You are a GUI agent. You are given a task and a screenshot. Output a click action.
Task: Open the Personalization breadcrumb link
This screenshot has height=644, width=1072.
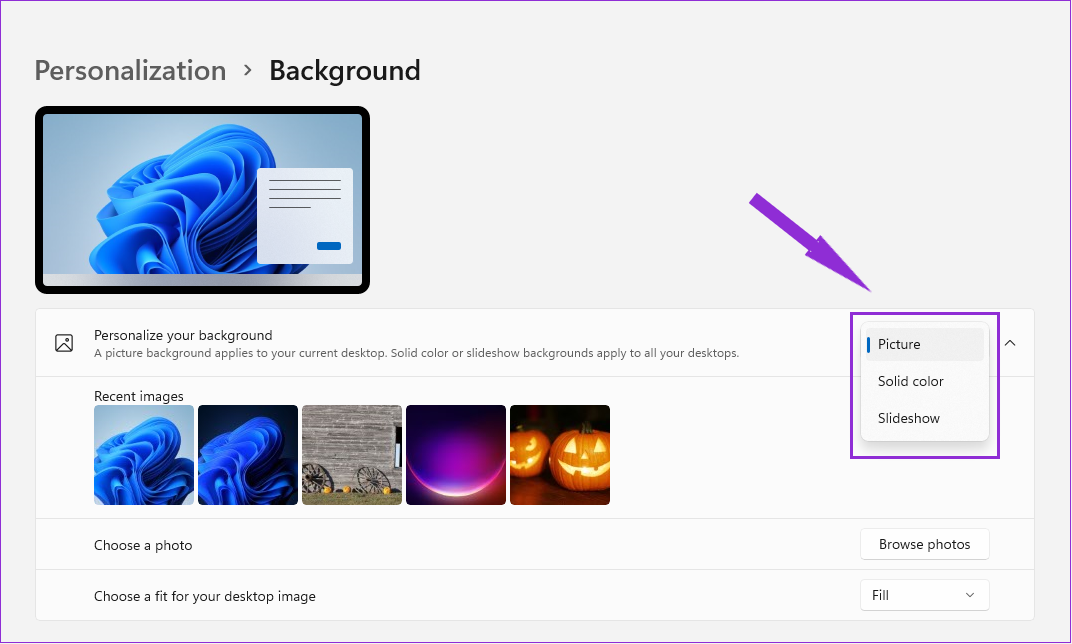point(130,70)
